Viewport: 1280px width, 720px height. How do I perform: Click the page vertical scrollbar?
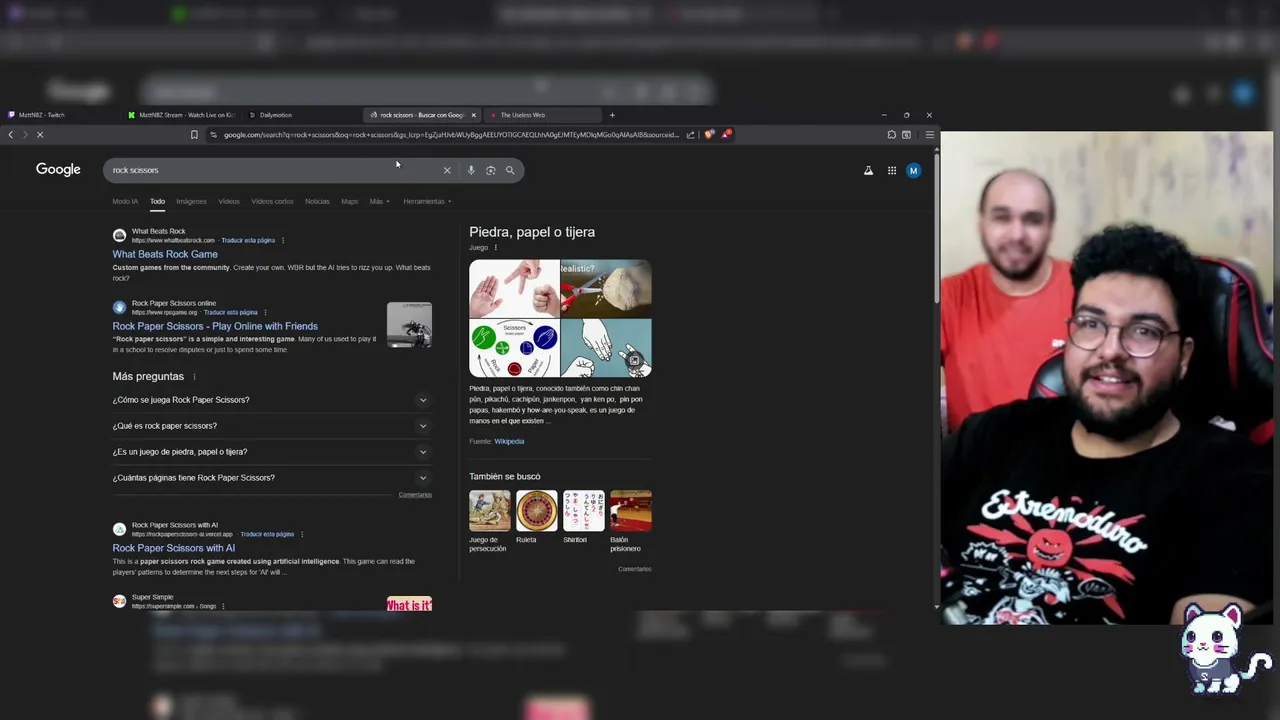pos(936,228)
